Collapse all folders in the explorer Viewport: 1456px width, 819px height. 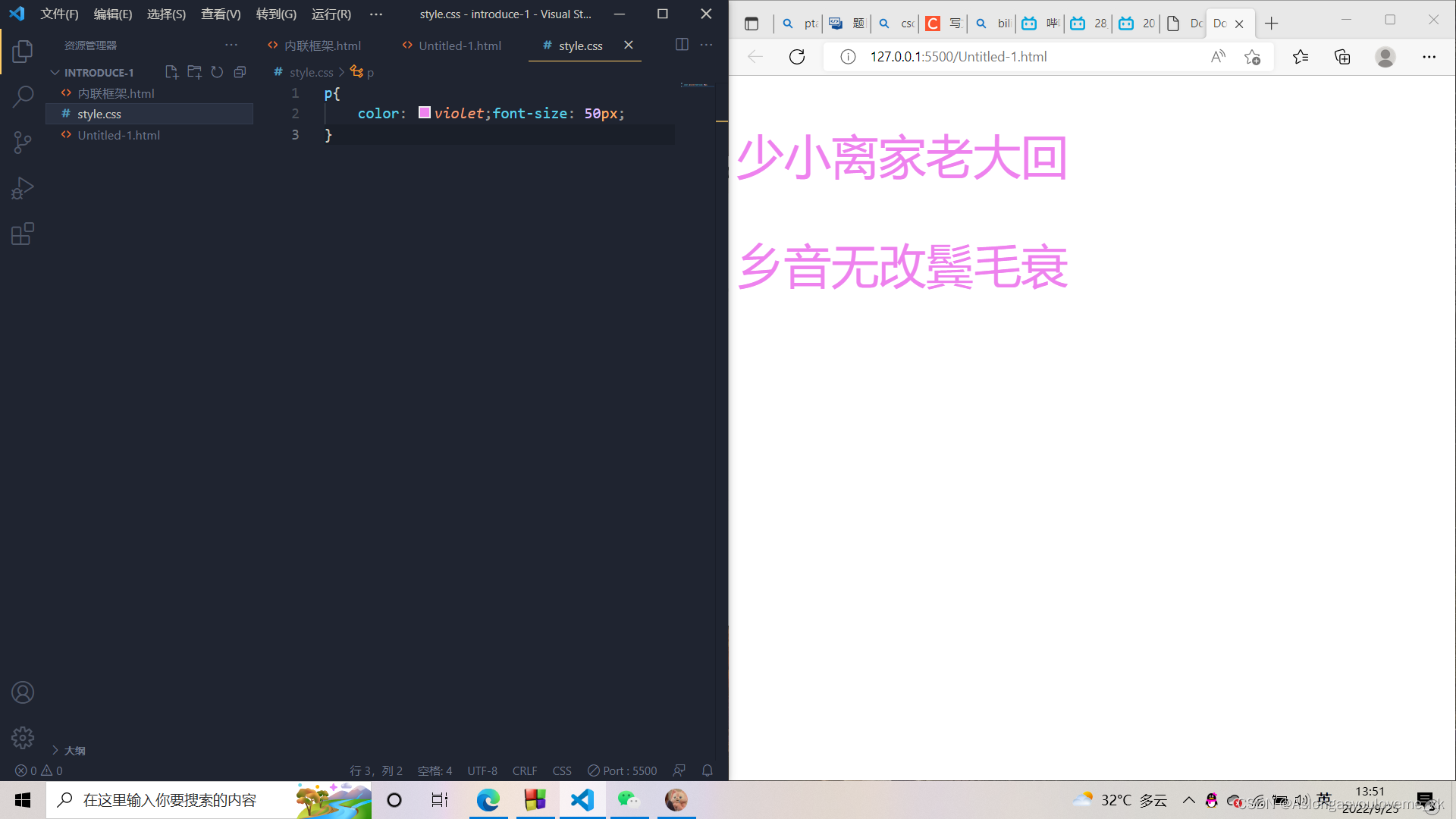pos(240,71)
